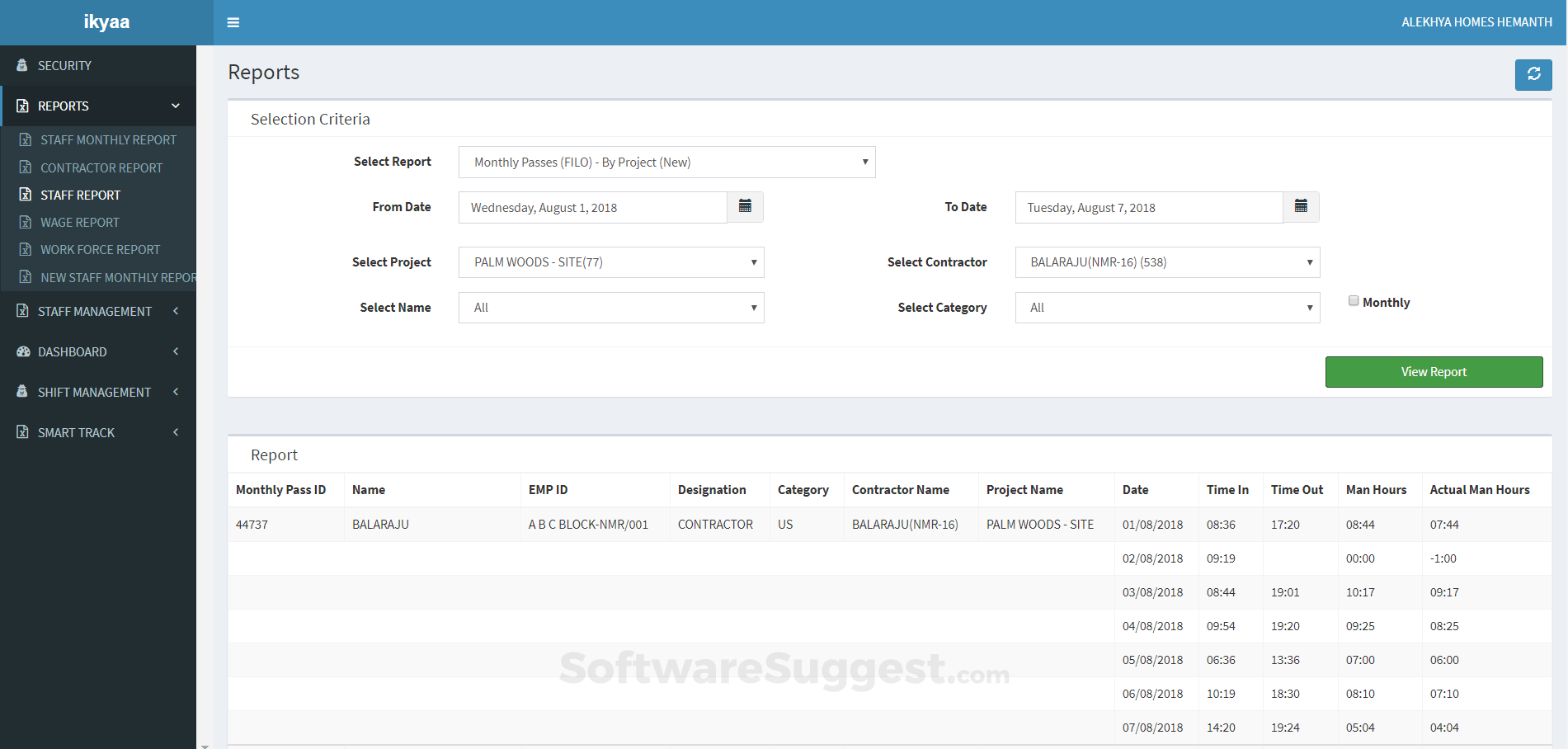
Task: Open Wage Report in sidebar
Action: 80,223
